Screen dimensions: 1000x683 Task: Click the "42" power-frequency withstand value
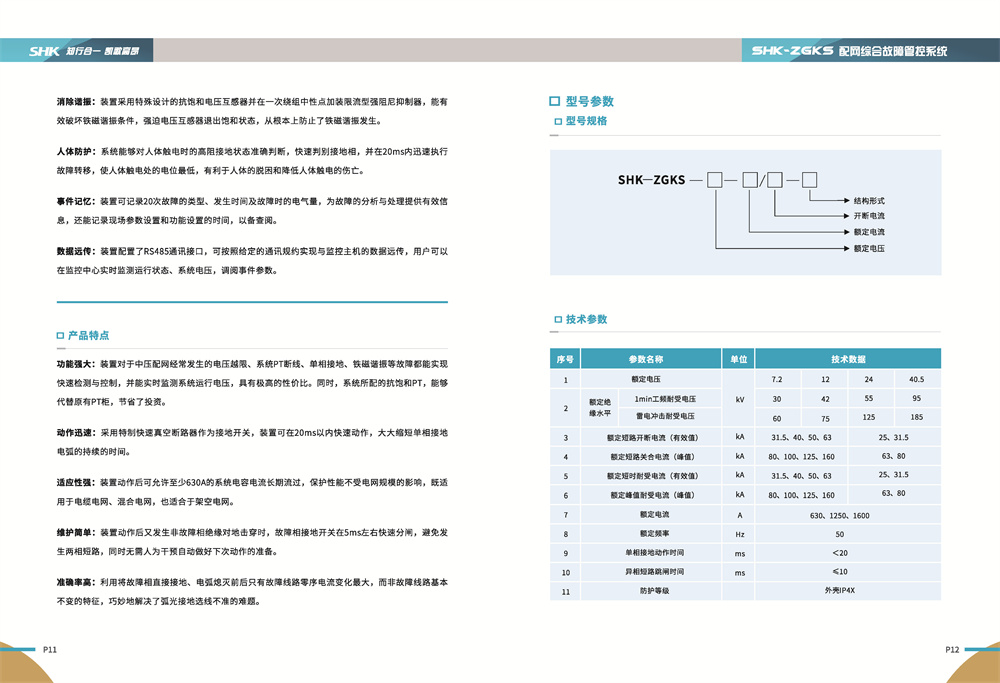(x=825, y=399)
